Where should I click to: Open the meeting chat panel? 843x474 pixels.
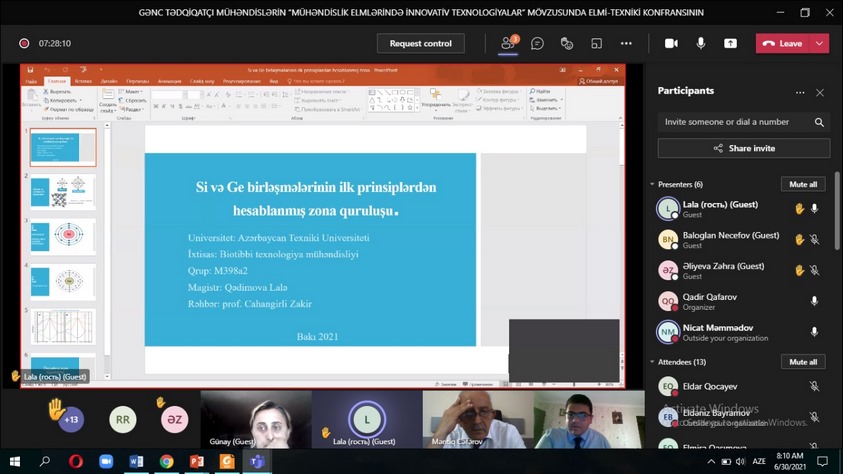point(537,44)
